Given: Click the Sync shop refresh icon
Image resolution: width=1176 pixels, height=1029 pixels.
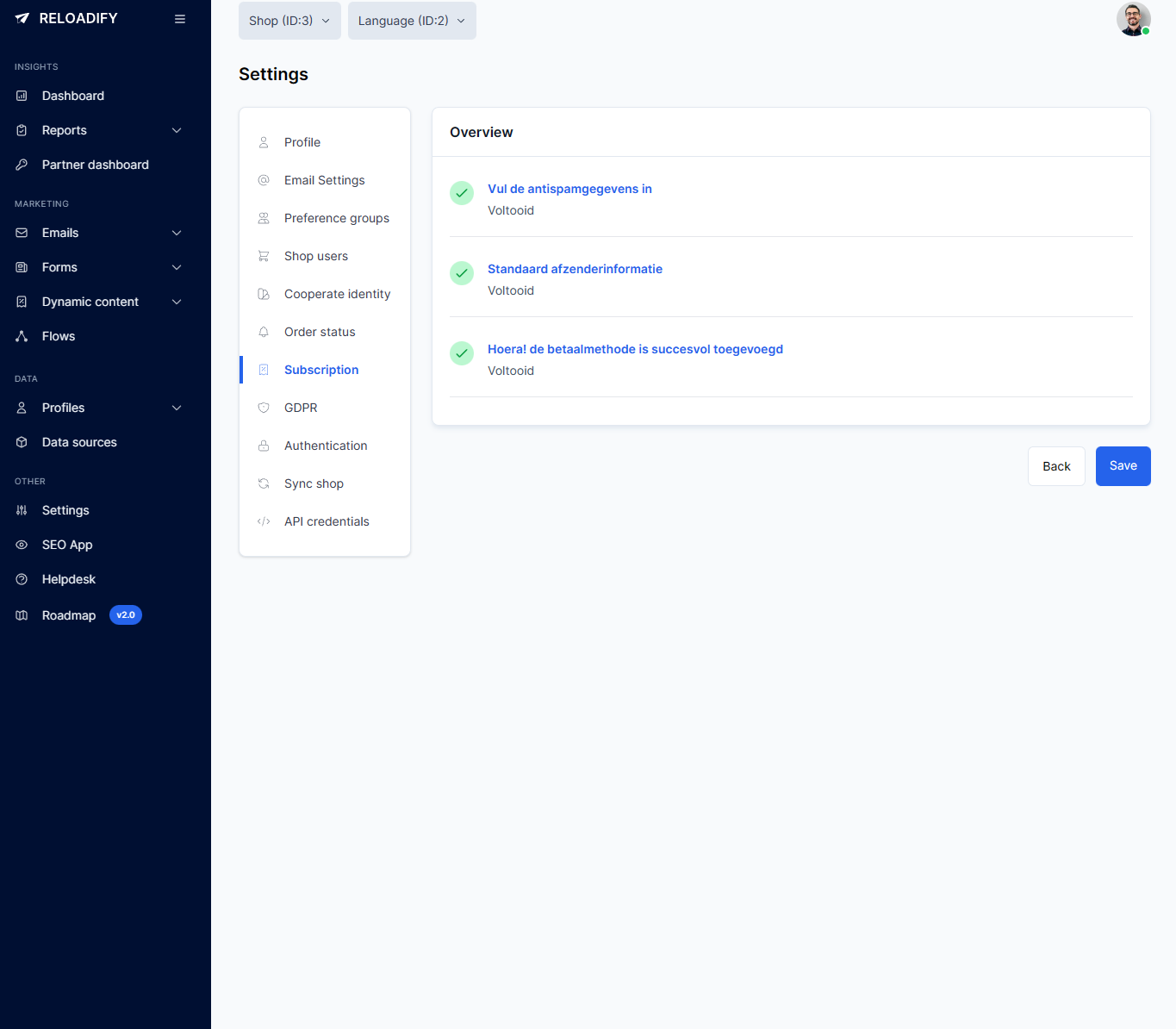Looking at the screenshot, I should pos(264,483).
